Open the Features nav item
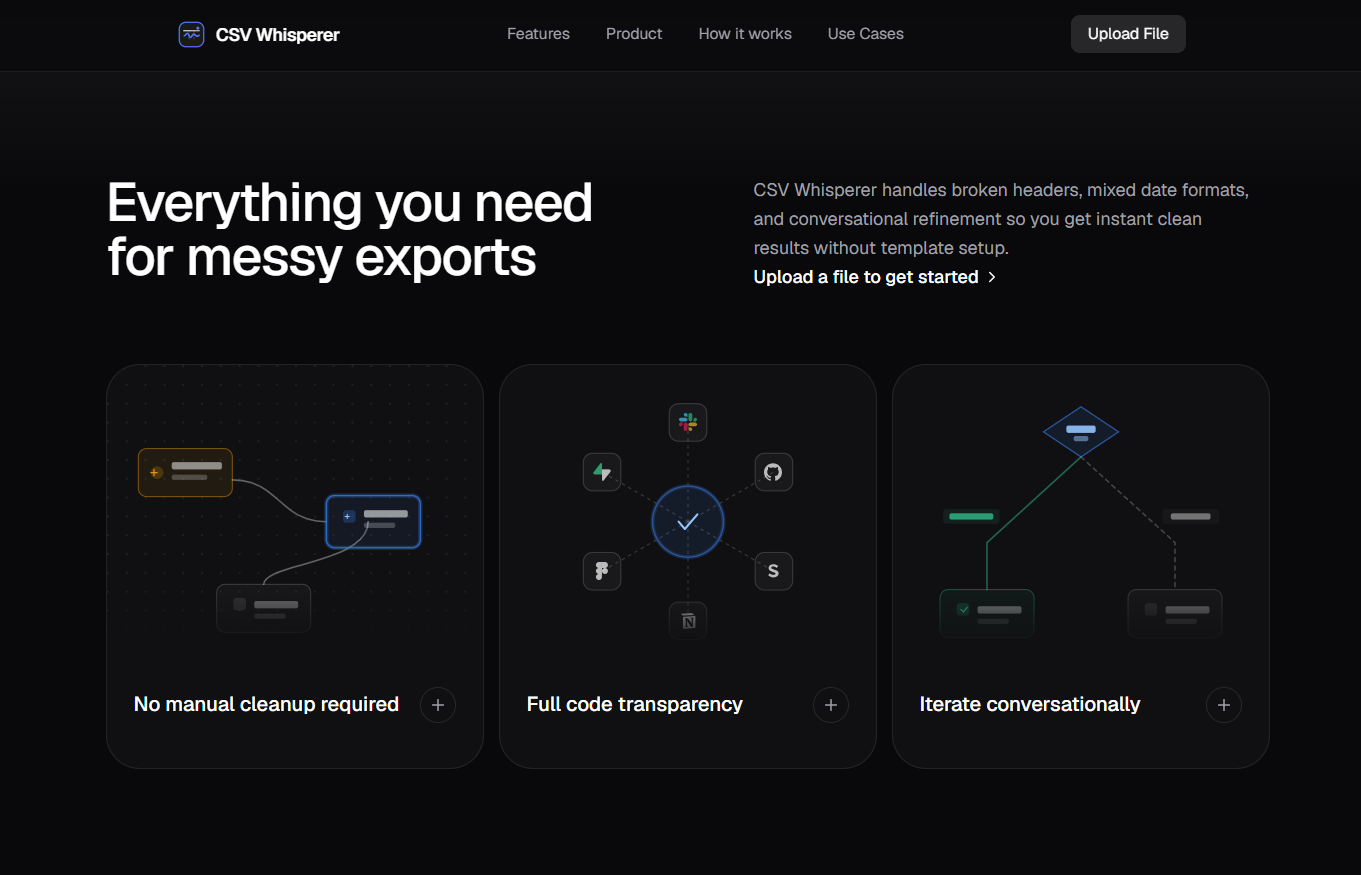The width and height of the screenshot is (1361, 875). pyautogui.click(x=538, y=34)
